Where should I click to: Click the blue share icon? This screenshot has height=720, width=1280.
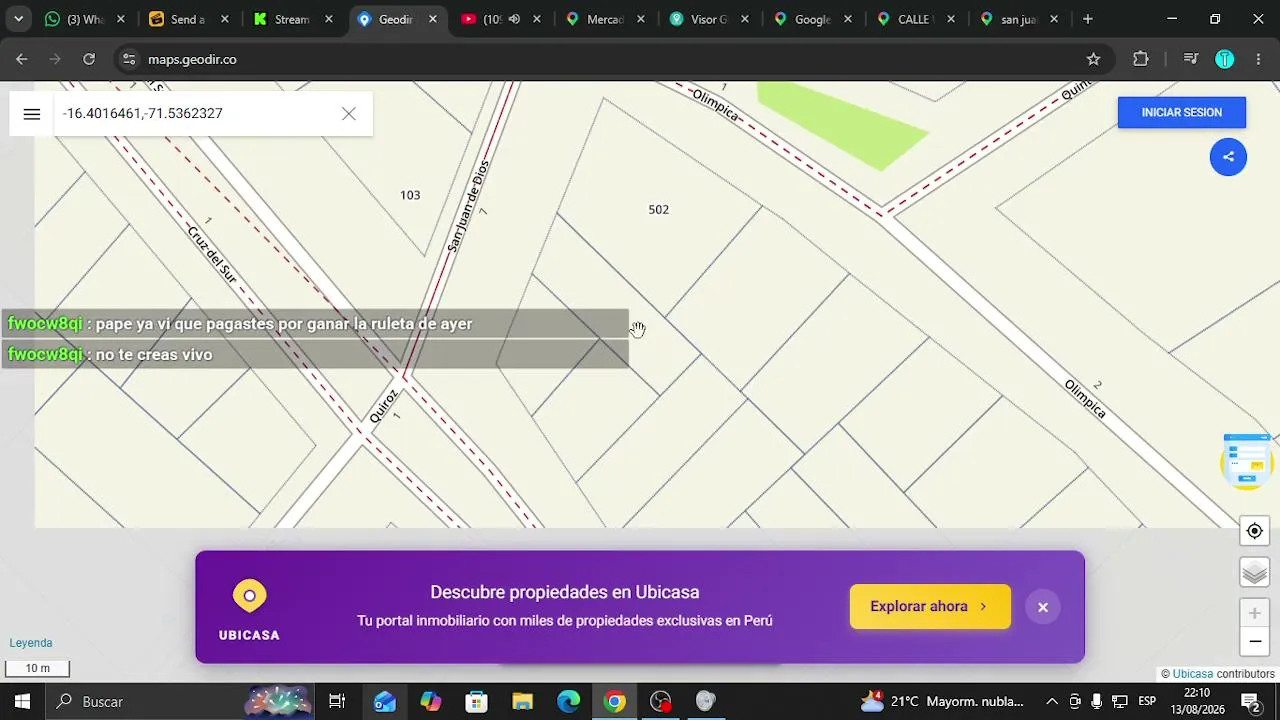[1228, 157]
